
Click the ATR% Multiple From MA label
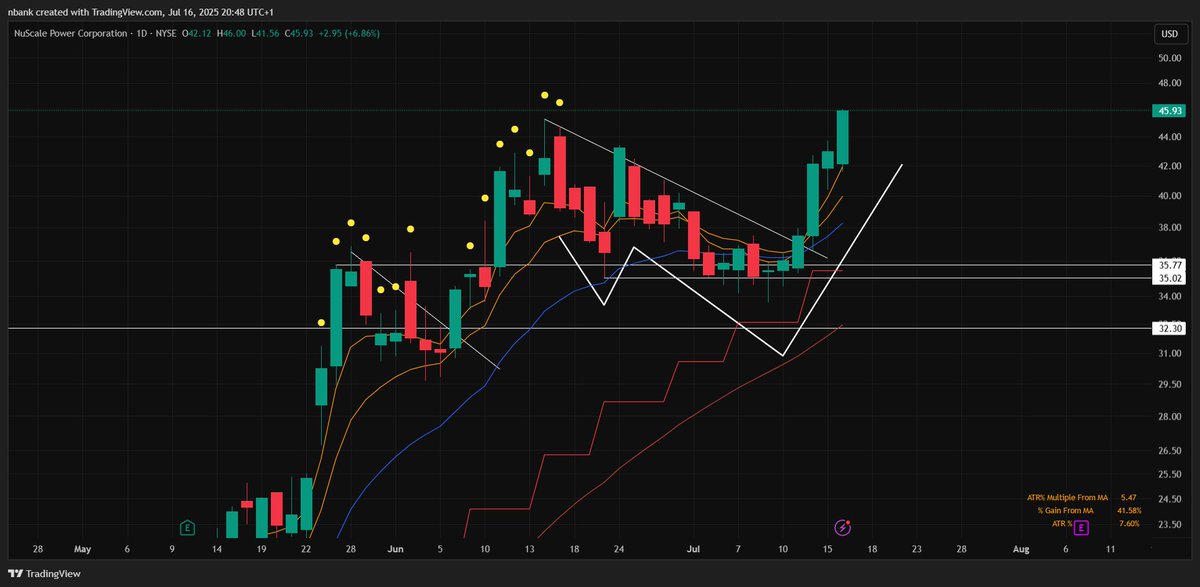coord(1068,497)
